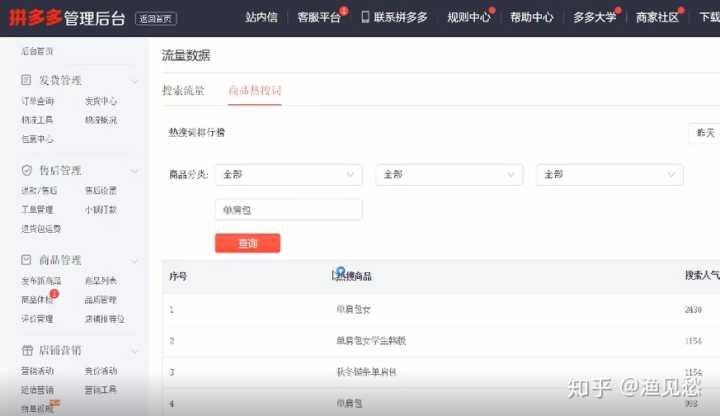Open 物流概况 in sidebar

coord(101,120)
